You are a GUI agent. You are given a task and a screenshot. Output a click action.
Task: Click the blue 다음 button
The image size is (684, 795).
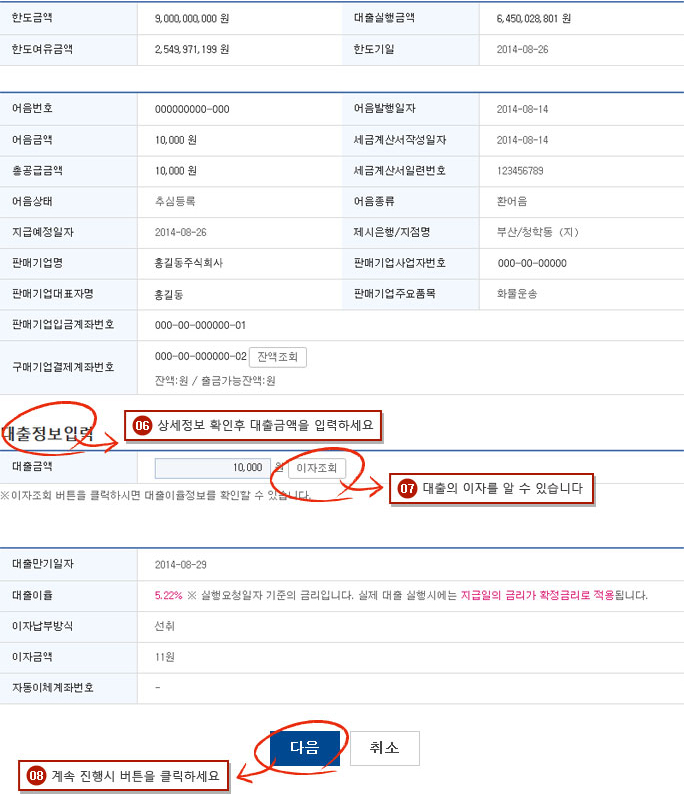coord(305,748)
